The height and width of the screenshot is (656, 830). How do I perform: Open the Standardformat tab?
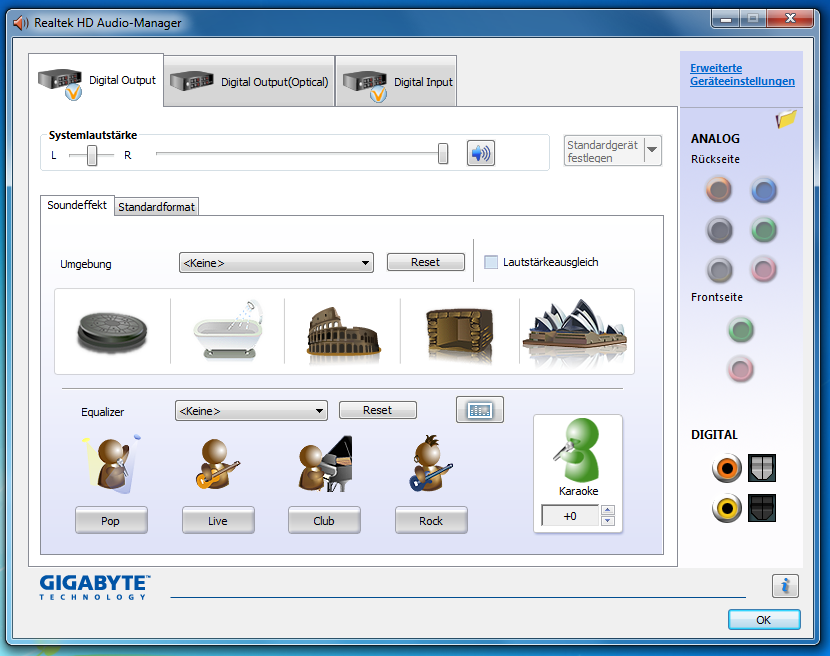tap(156, 207)
